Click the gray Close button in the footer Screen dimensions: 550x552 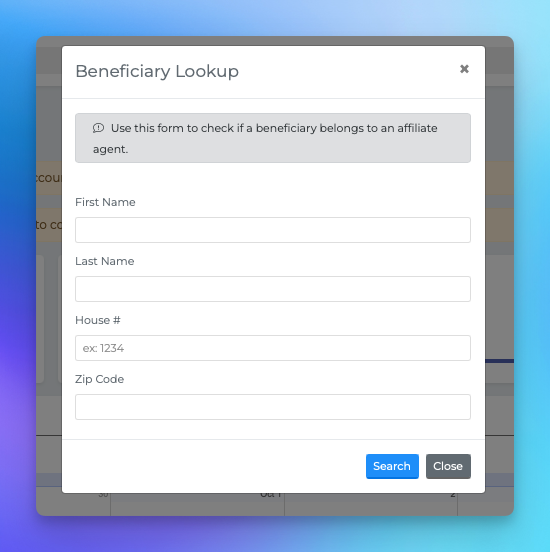pyautogui.click(x=448, y=466)
